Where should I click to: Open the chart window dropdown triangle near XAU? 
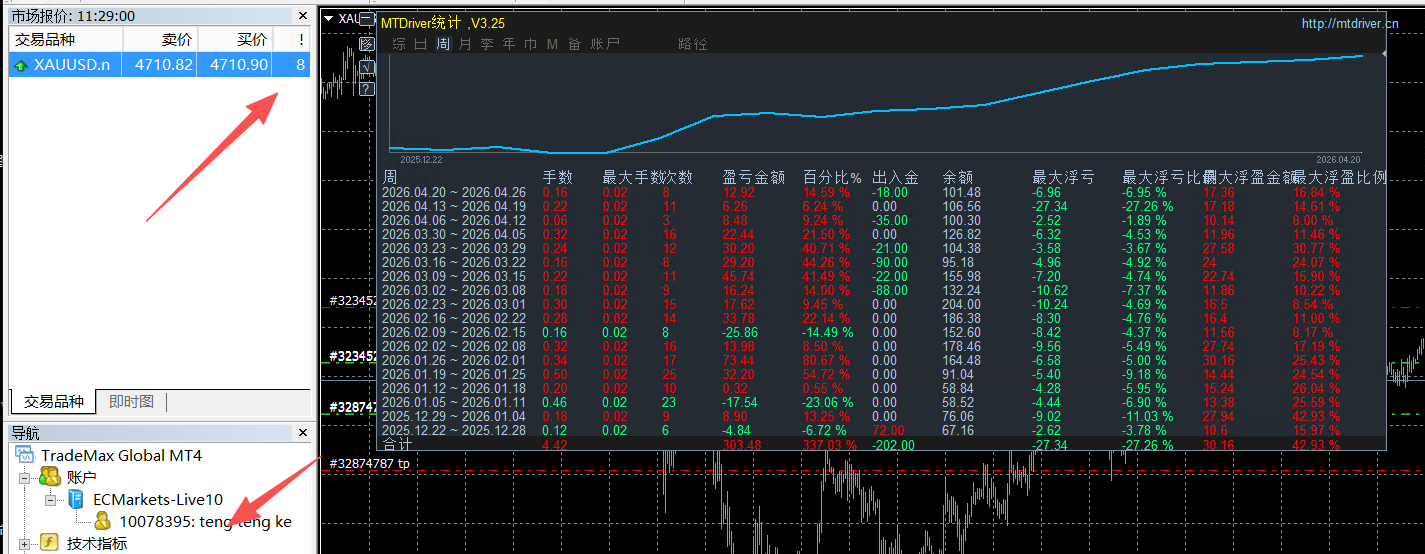tap(328, 17)
